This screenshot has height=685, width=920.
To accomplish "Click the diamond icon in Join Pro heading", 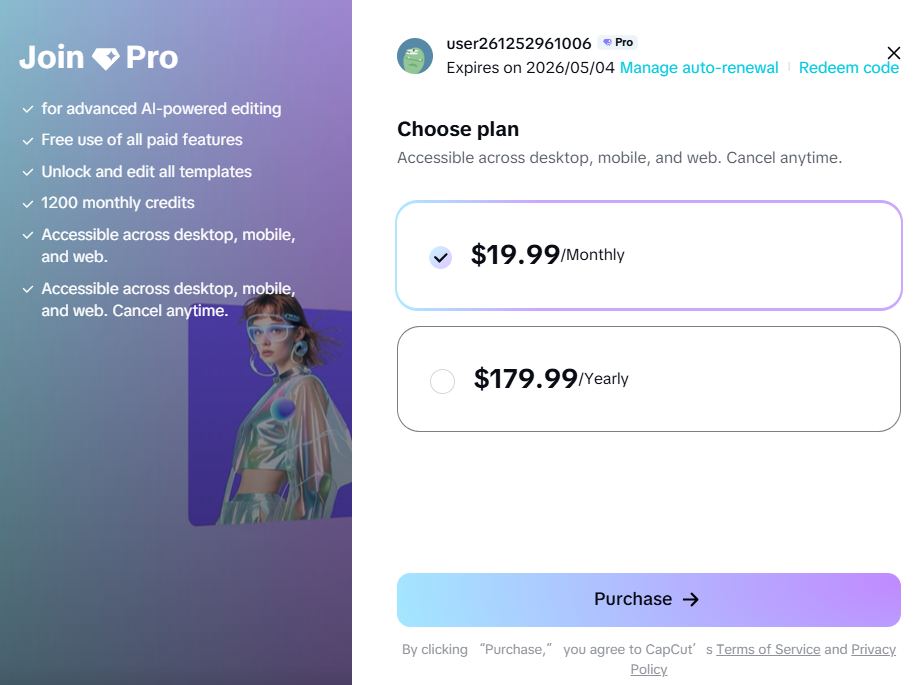I will coord(105,58).
